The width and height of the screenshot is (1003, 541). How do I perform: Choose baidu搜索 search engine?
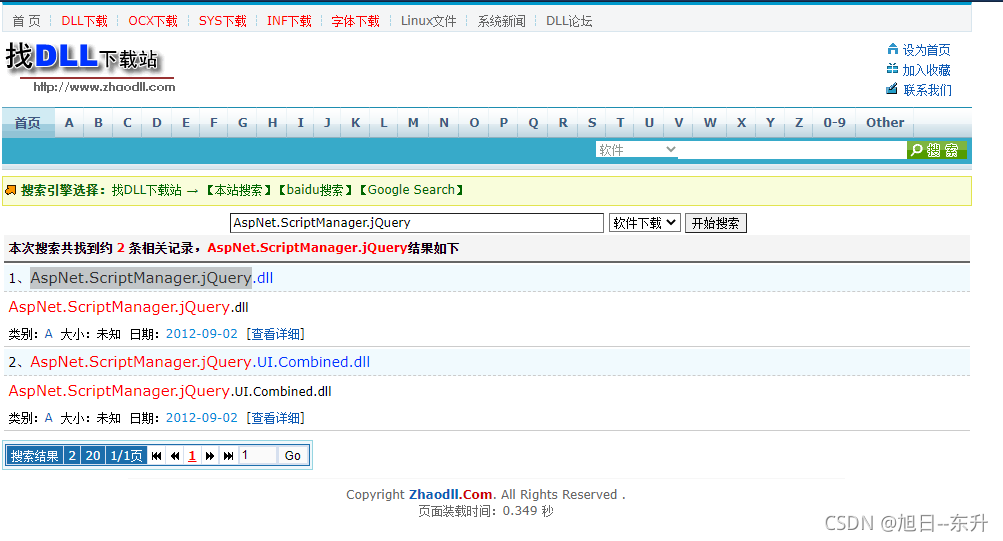pos(316,190)
